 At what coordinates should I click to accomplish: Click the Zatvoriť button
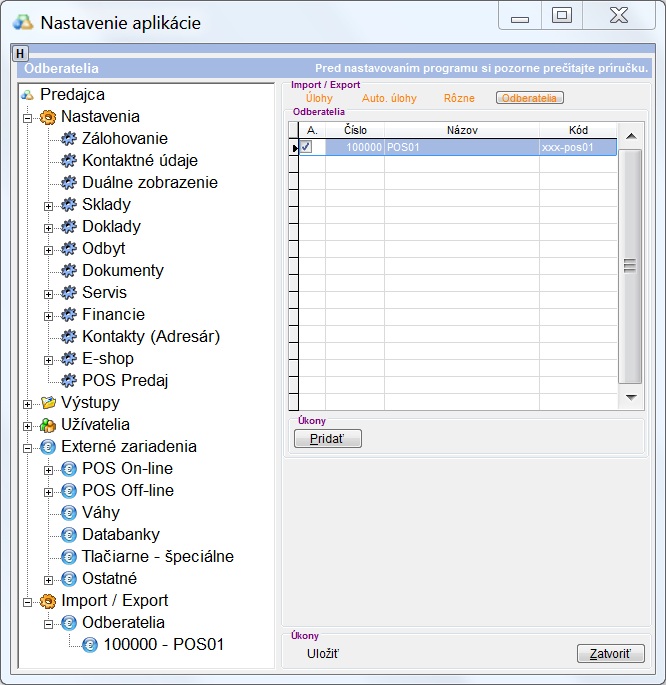pos(610,654)
